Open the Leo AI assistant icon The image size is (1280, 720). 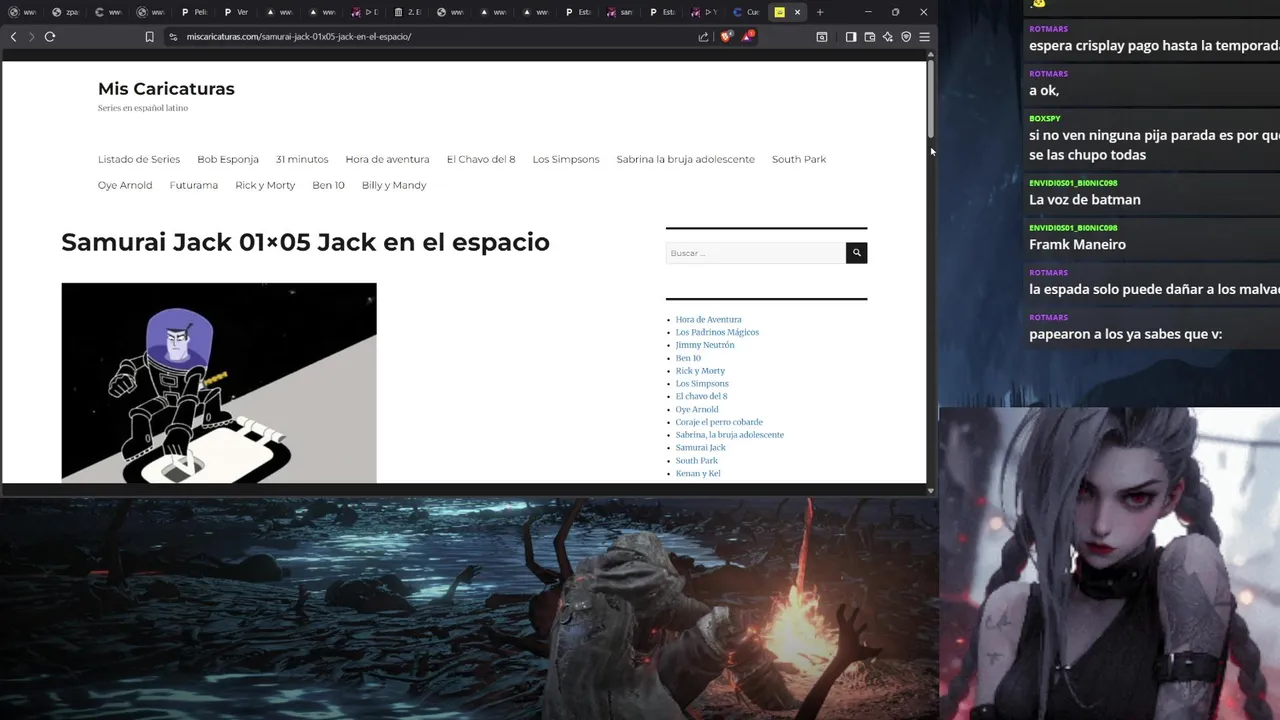[887, 37]
